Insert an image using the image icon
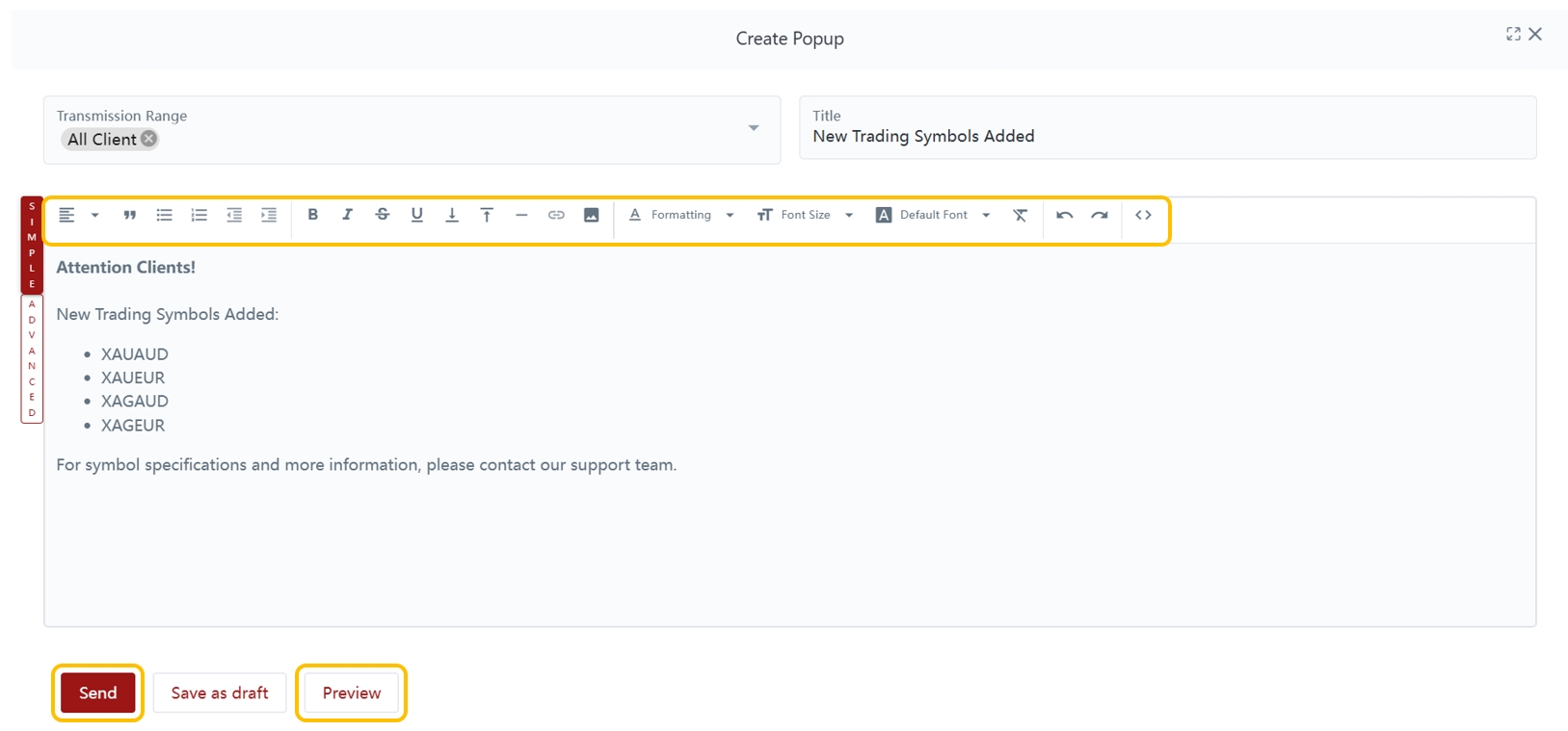1568x731 pixels. click(592, 215)
